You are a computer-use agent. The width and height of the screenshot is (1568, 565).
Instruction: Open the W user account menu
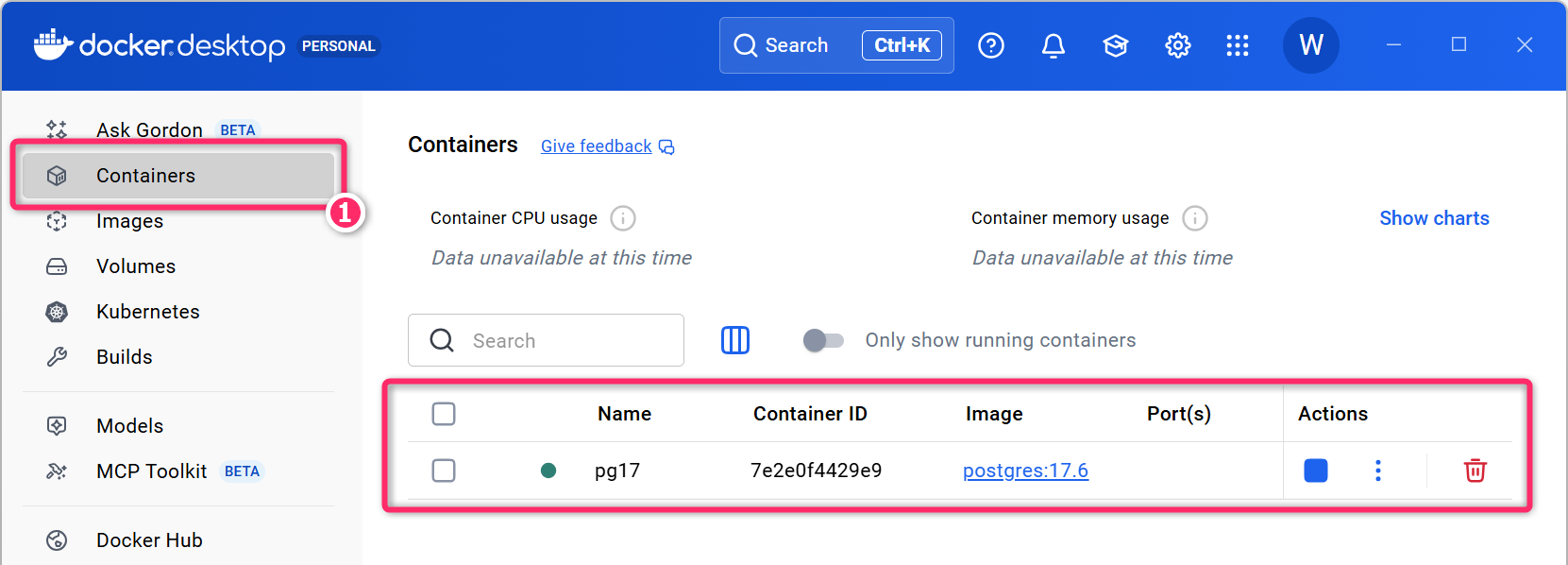(x=1310, y=45)
